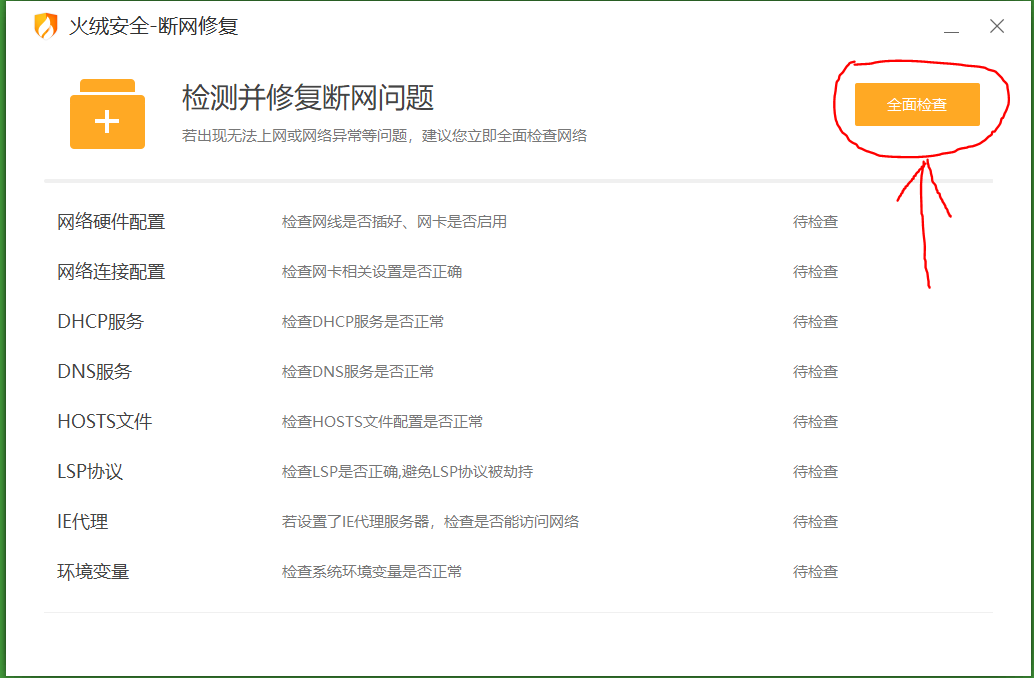This screenshot has height=678, width=1034.
Task: Click 待检查 status in 网络硬件配置 row
Action: [815, 222]
